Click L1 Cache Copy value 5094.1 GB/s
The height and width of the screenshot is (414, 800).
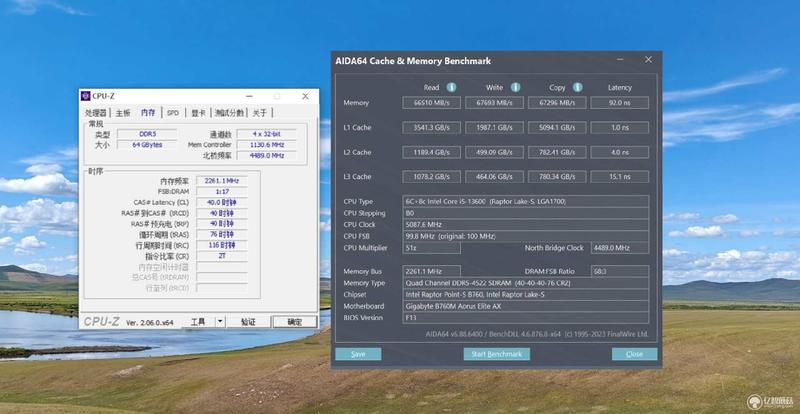tap(557, 128)
